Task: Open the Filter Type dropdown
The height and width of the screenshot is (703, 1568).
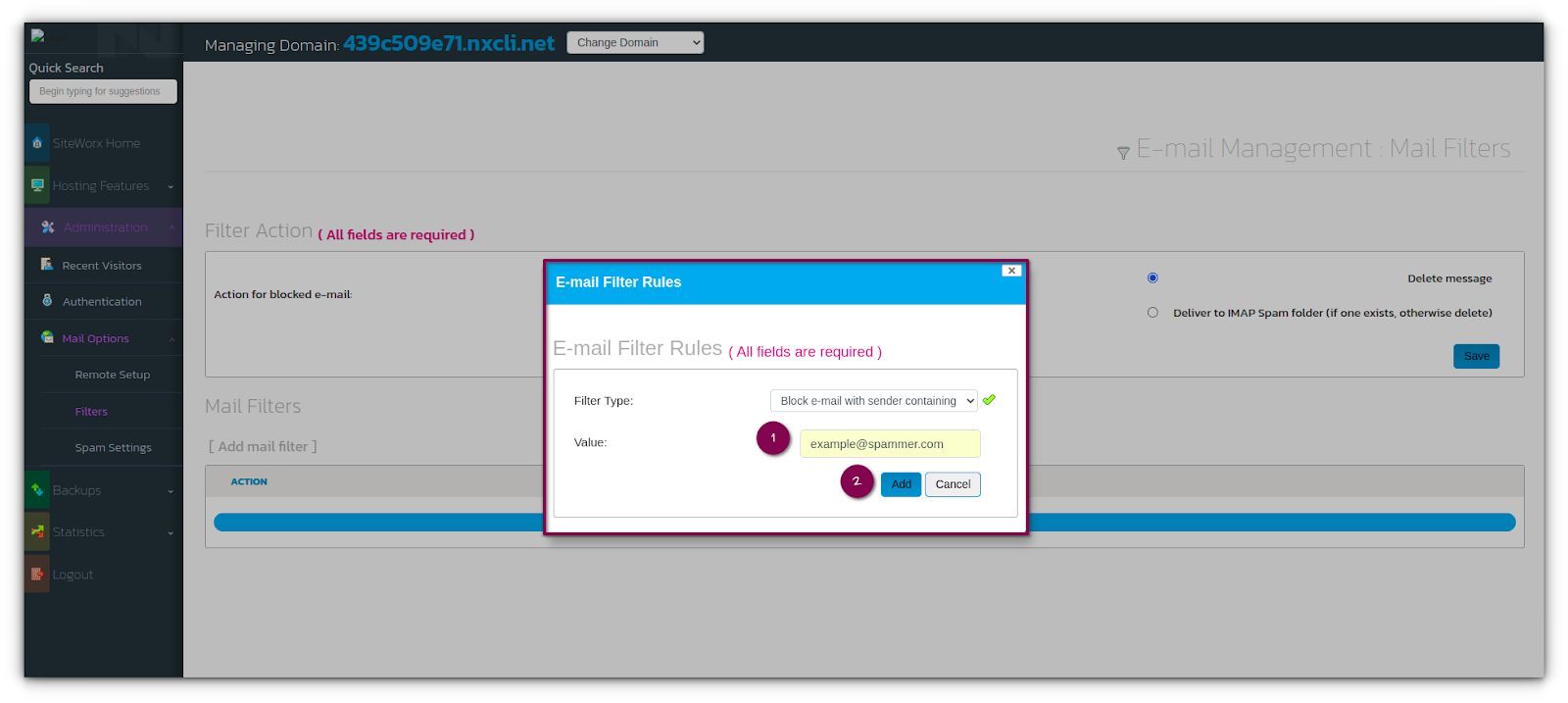Action: [x=873, y=401]
